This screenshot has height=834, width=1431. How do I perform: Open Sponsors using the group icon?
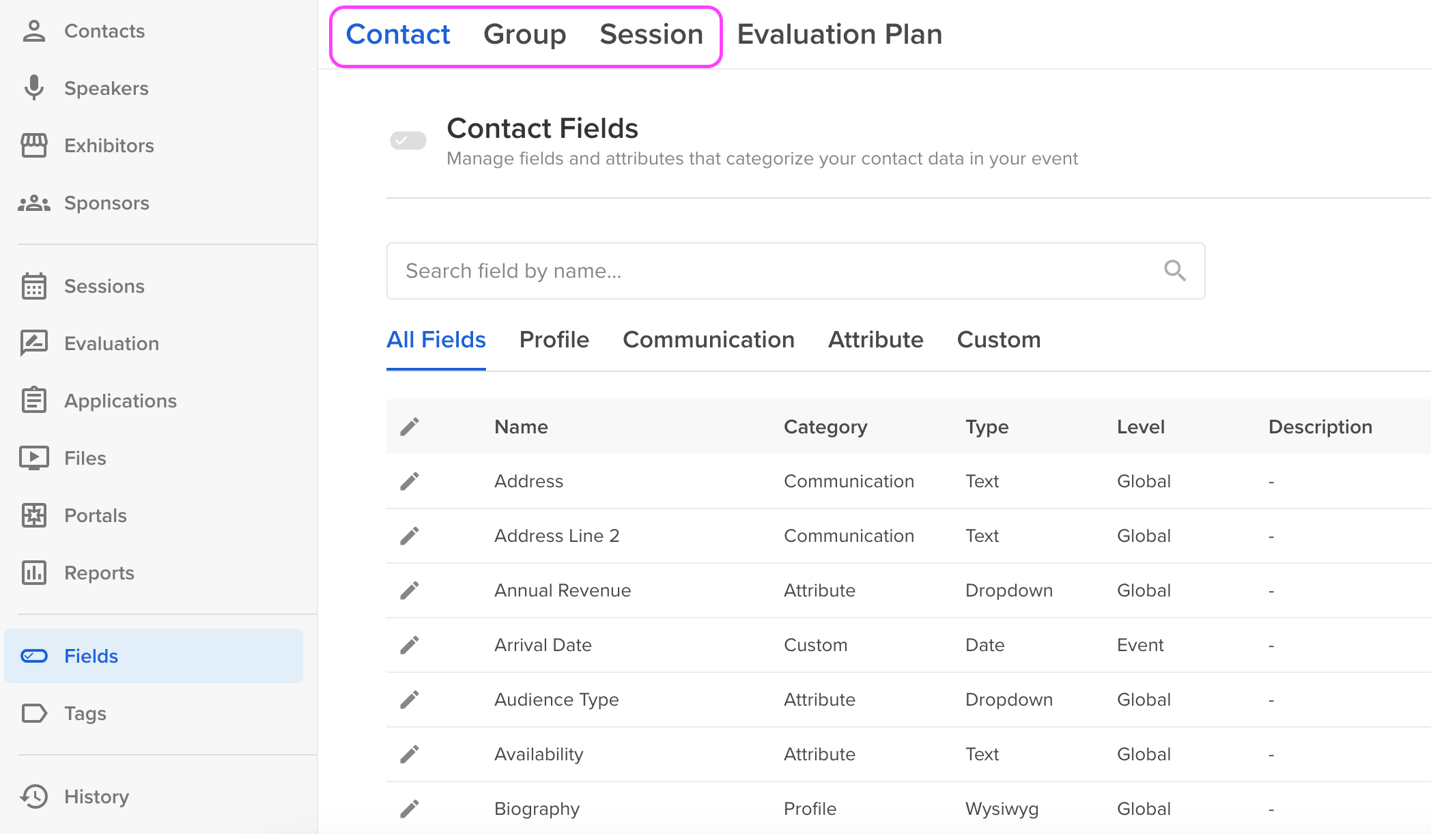point(34,203)
